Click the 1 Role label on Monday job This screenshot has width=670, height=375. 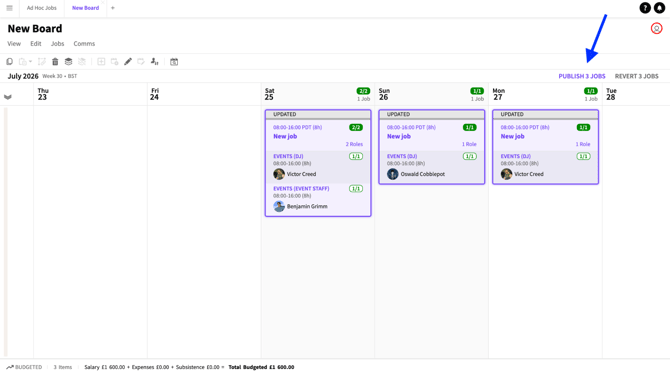click(583, 144)
